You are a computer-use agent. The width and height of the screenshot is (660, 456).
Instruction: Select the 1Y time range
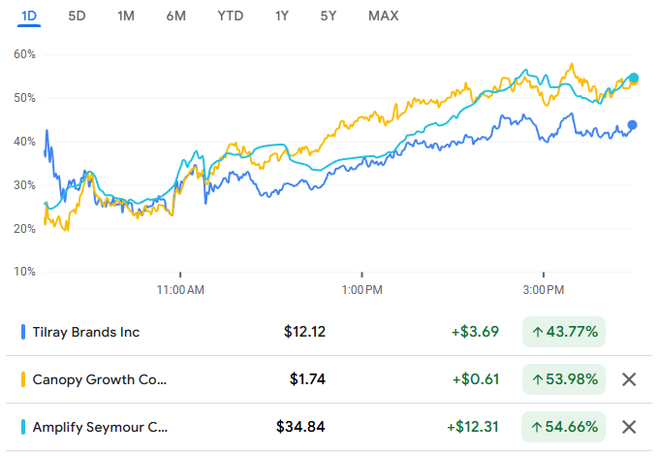(x=284, y=16)
